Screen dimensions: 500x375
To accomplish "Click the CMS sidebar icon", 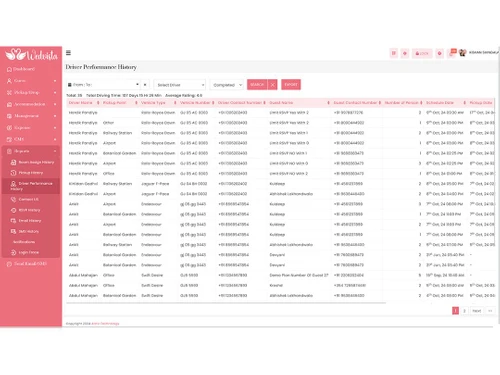I will coord(9,139).
